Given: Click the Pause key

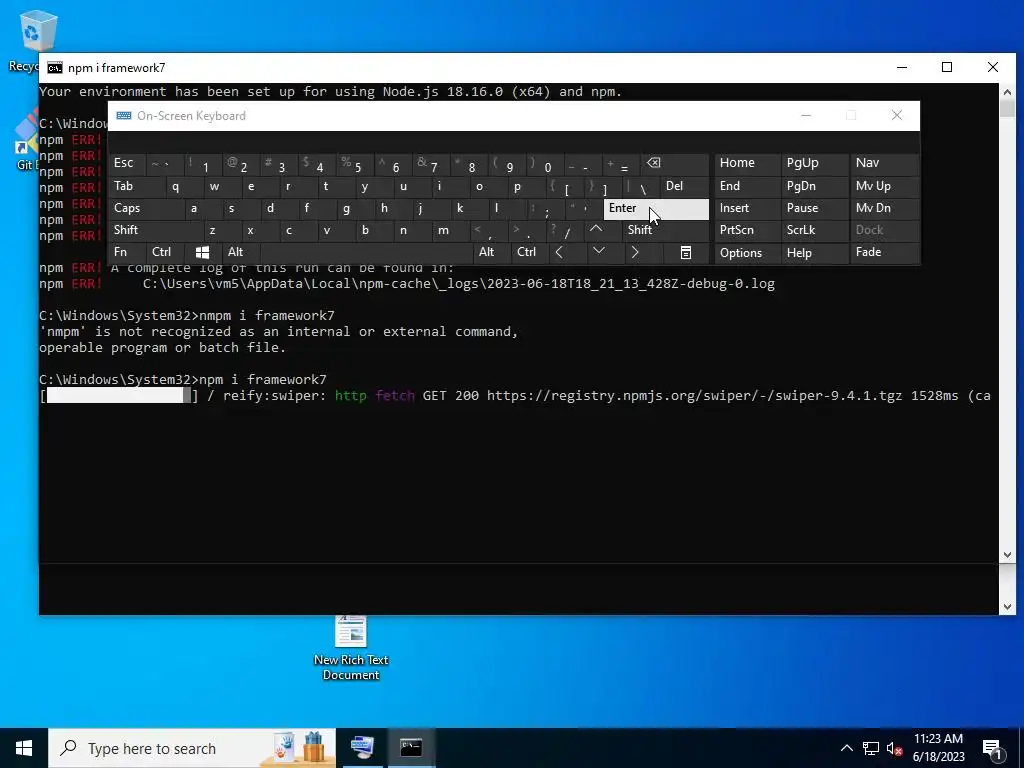Looking at the screenshot, I should [814, 208].
